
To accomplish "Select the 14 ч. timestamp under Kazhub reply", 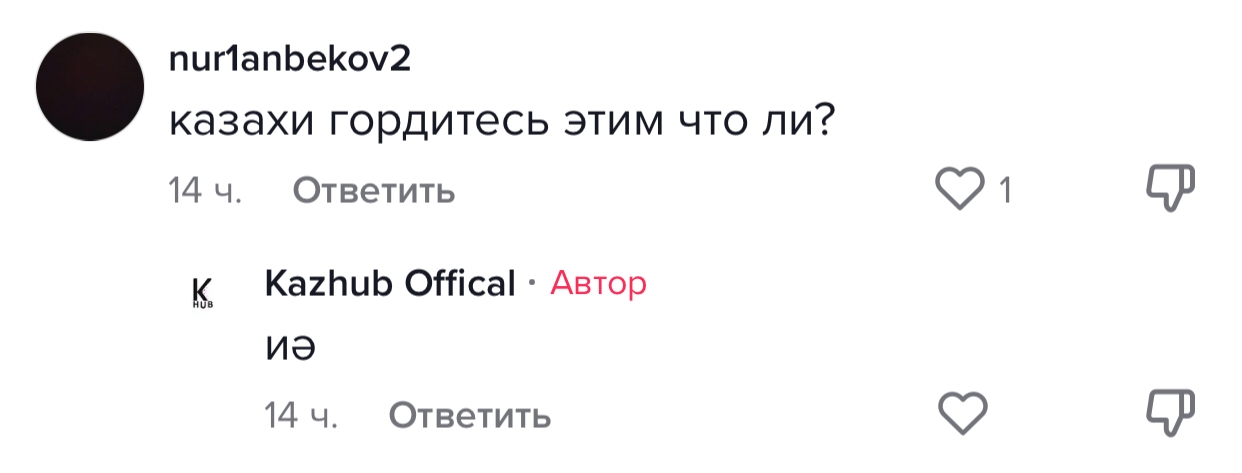I will [x=301, y=414].
